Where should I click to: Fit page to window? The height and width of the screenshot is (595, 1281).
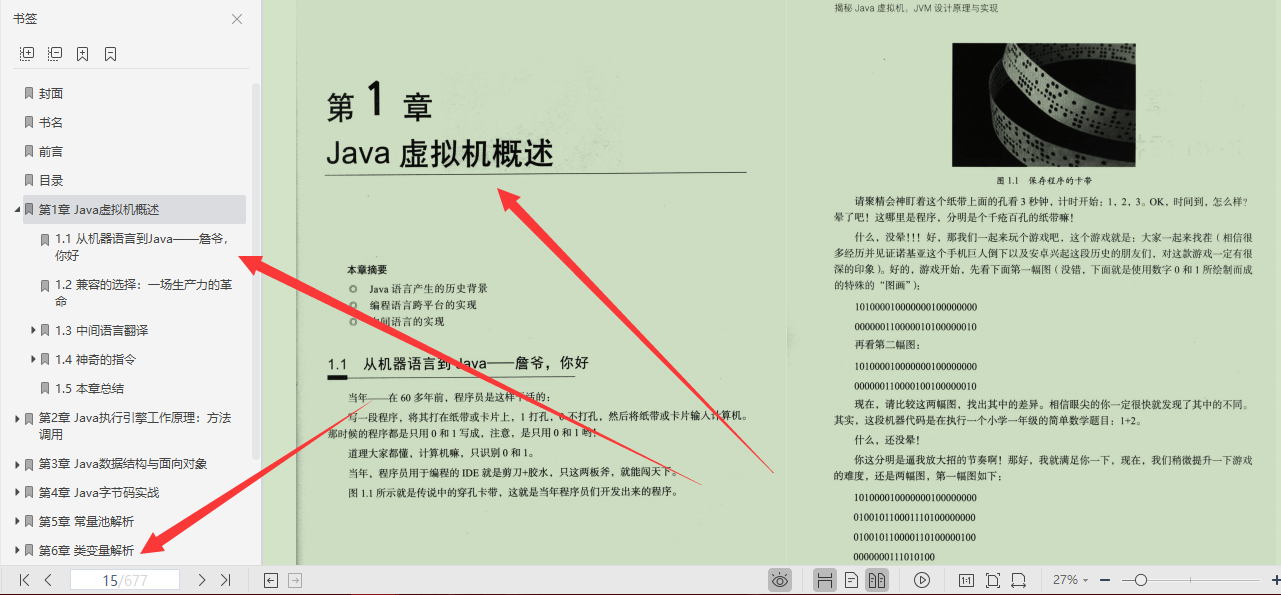click(x=993, y=580)
